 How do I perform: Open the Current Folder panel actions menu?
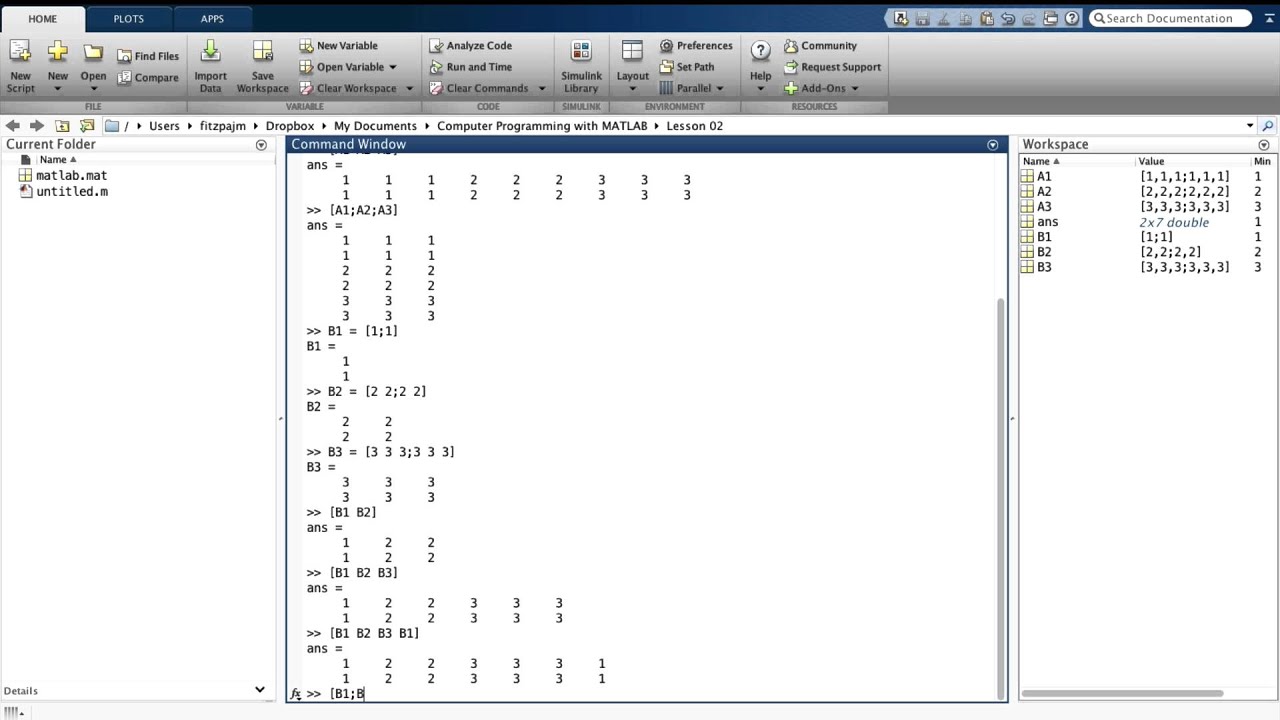[261, 145]
